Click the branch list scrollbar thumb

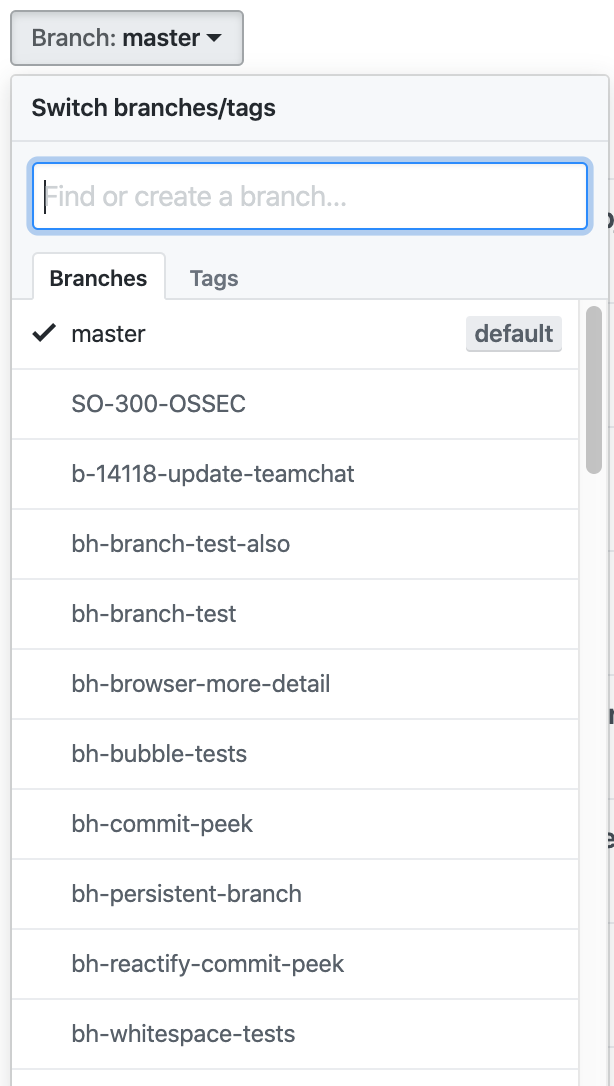[x=594, y=390]
